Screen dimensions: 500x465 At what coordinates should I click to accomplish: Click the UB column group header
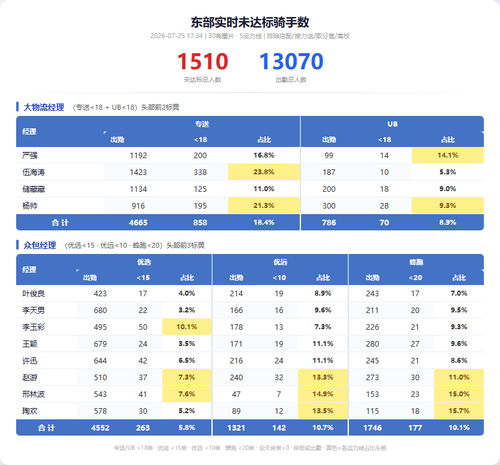392,124
